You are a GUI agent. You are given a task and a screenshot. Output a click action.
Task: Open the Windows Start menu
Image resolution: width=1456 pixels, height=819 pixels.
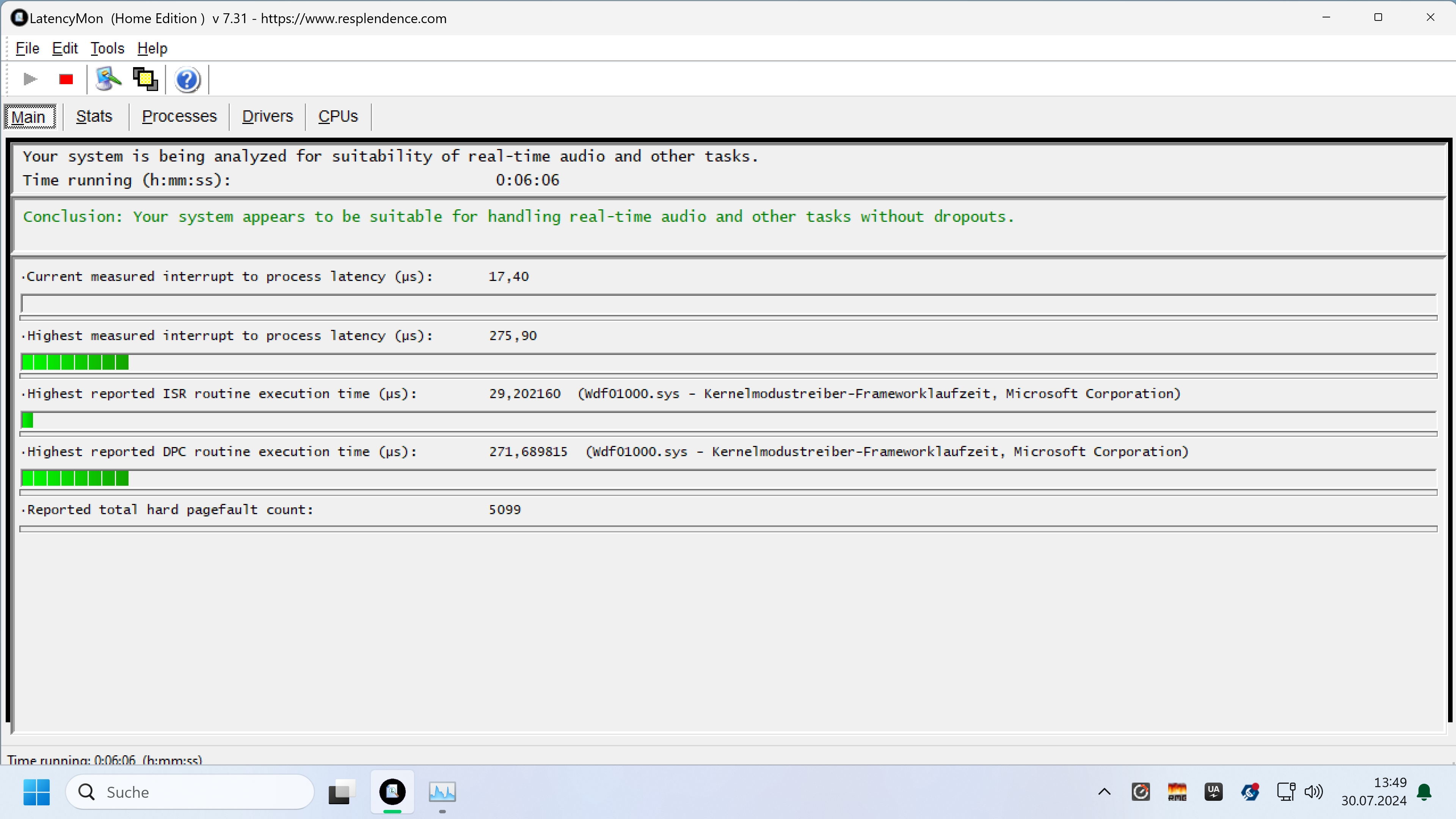[x=37, y=792]
